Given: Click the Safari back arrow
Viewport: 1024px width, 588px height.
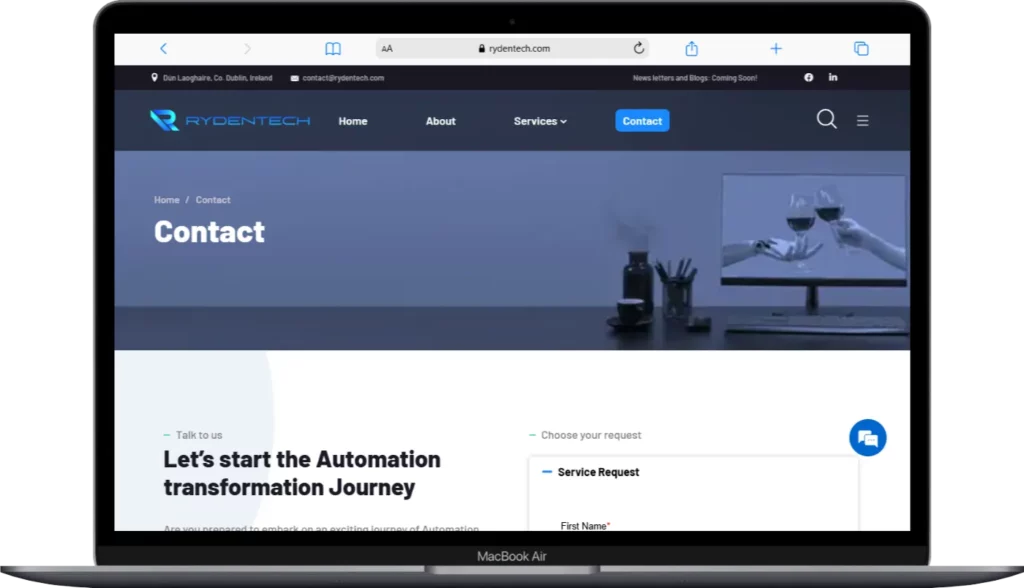Looking at the screenshot, I should 163,48.
